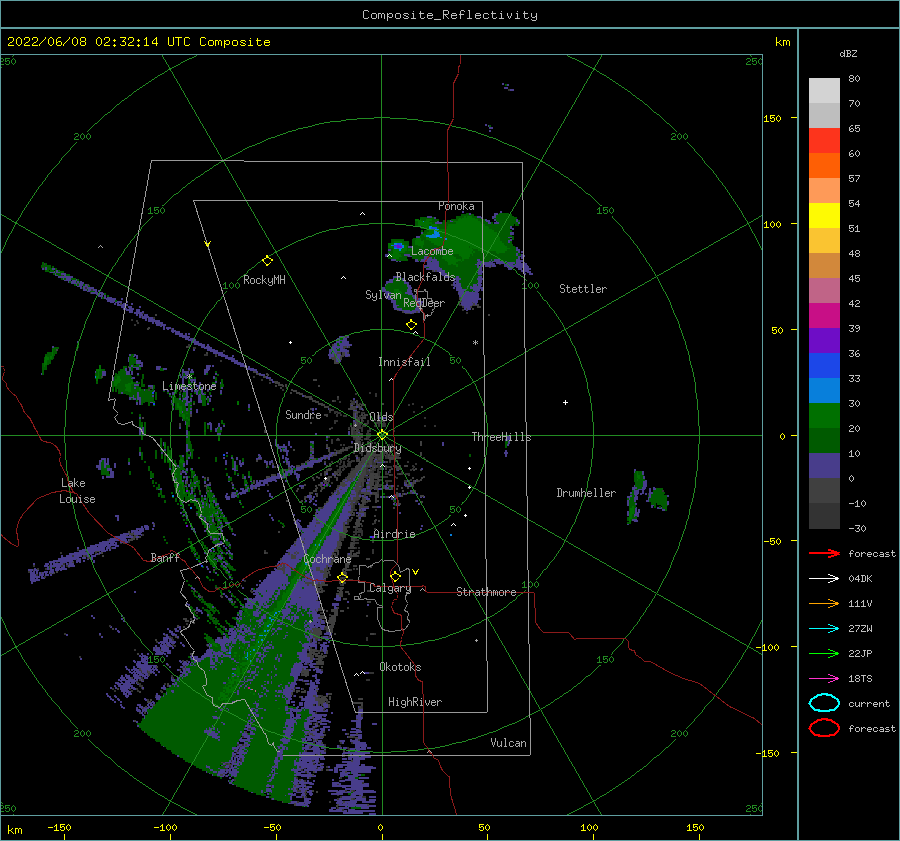Click the Stettler city label
Viewport: 900px width, 841px height.
click(583, 289)
